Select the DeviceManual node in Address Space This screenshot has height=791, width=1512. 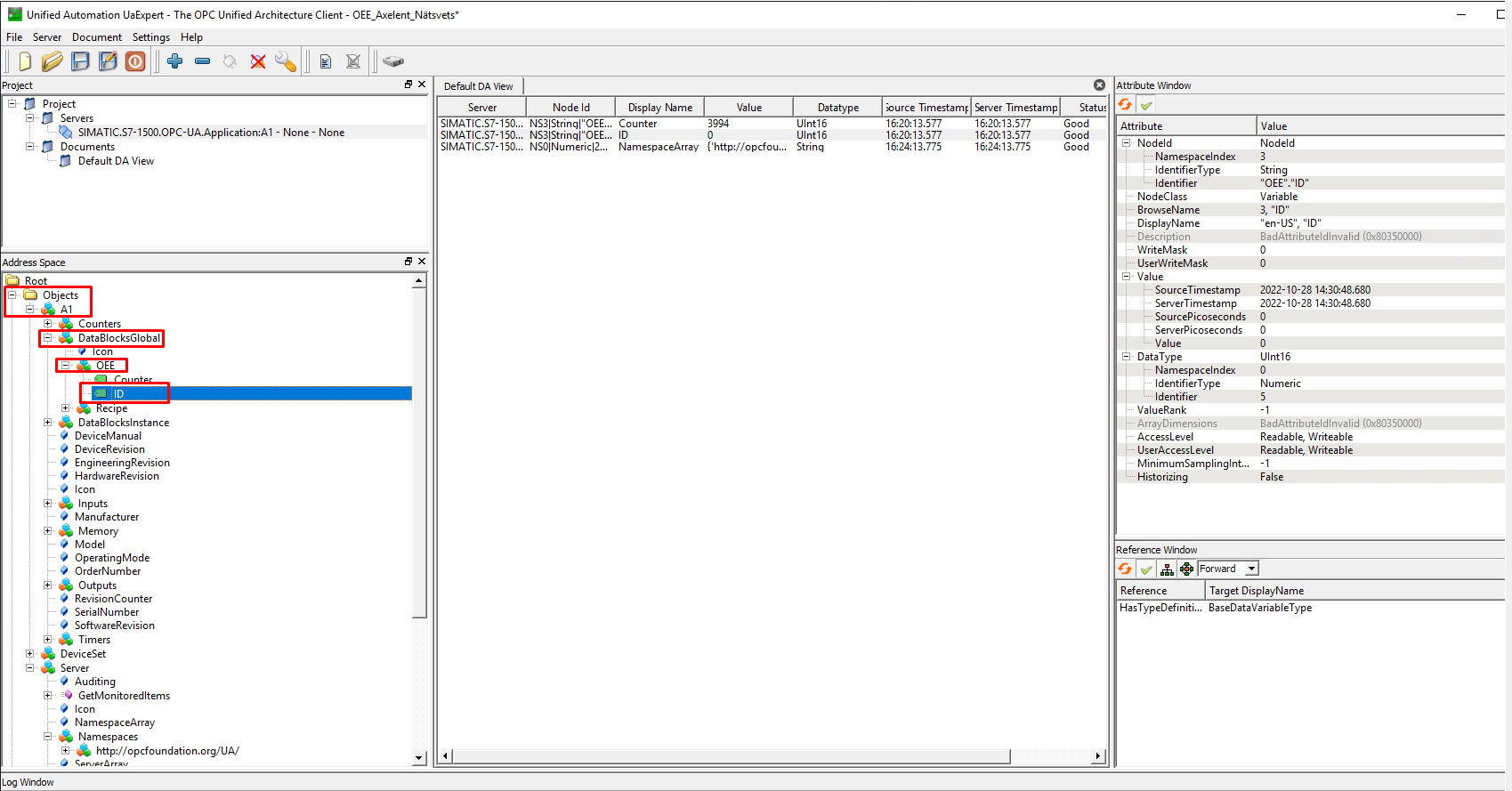tap(108, 436)
